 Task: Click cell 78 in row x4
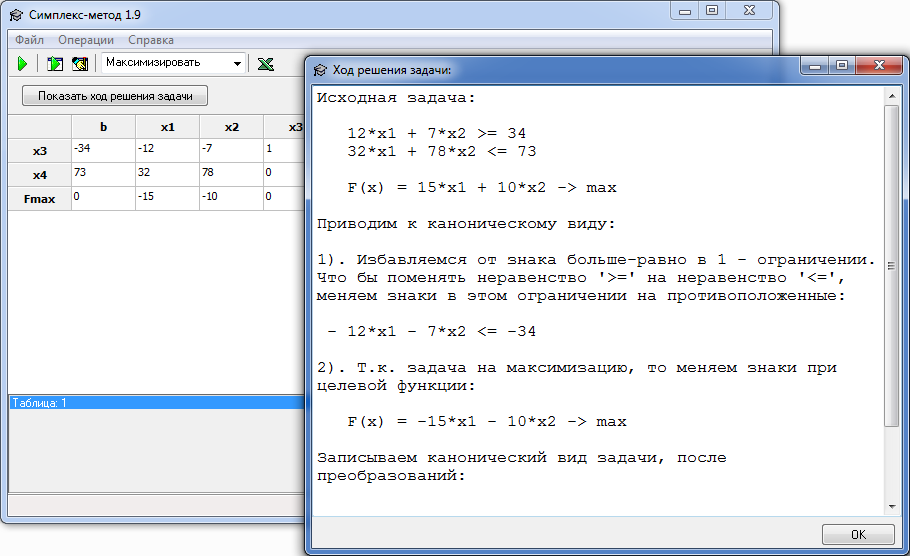(x=231, y=175)
